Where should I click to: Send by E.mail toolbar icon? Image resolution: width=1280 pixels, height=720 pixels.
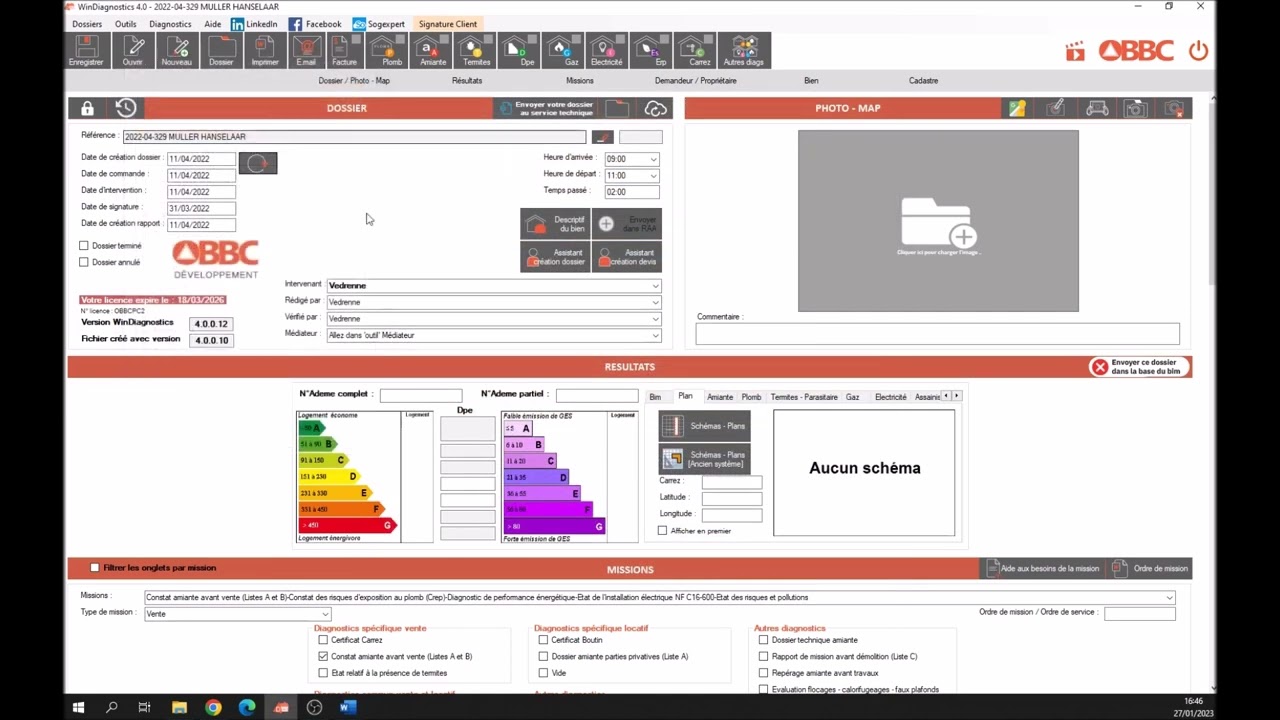(x=306, y=50)
